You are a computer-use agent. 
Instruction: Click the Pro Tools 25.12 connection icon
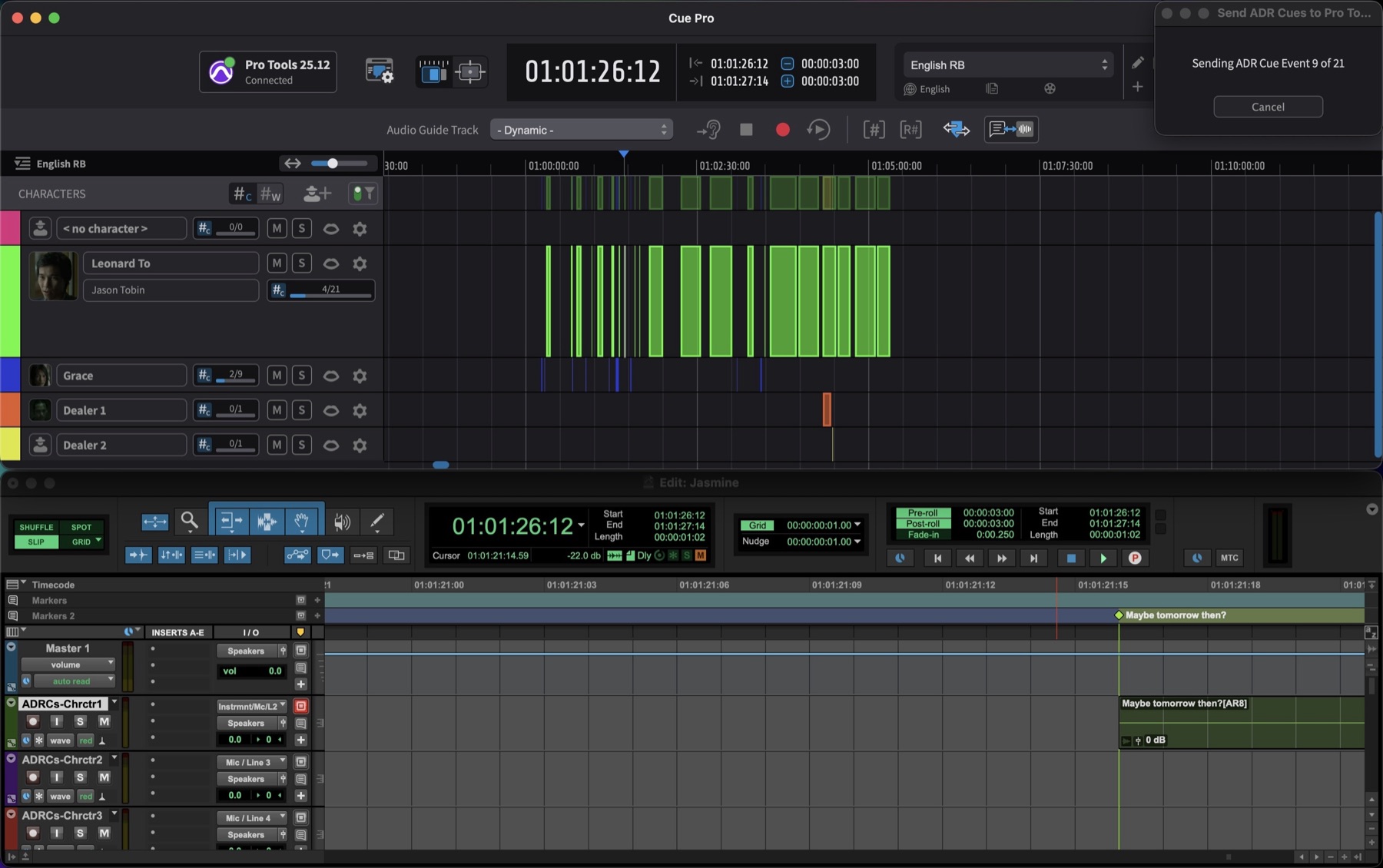click(221, 71)
